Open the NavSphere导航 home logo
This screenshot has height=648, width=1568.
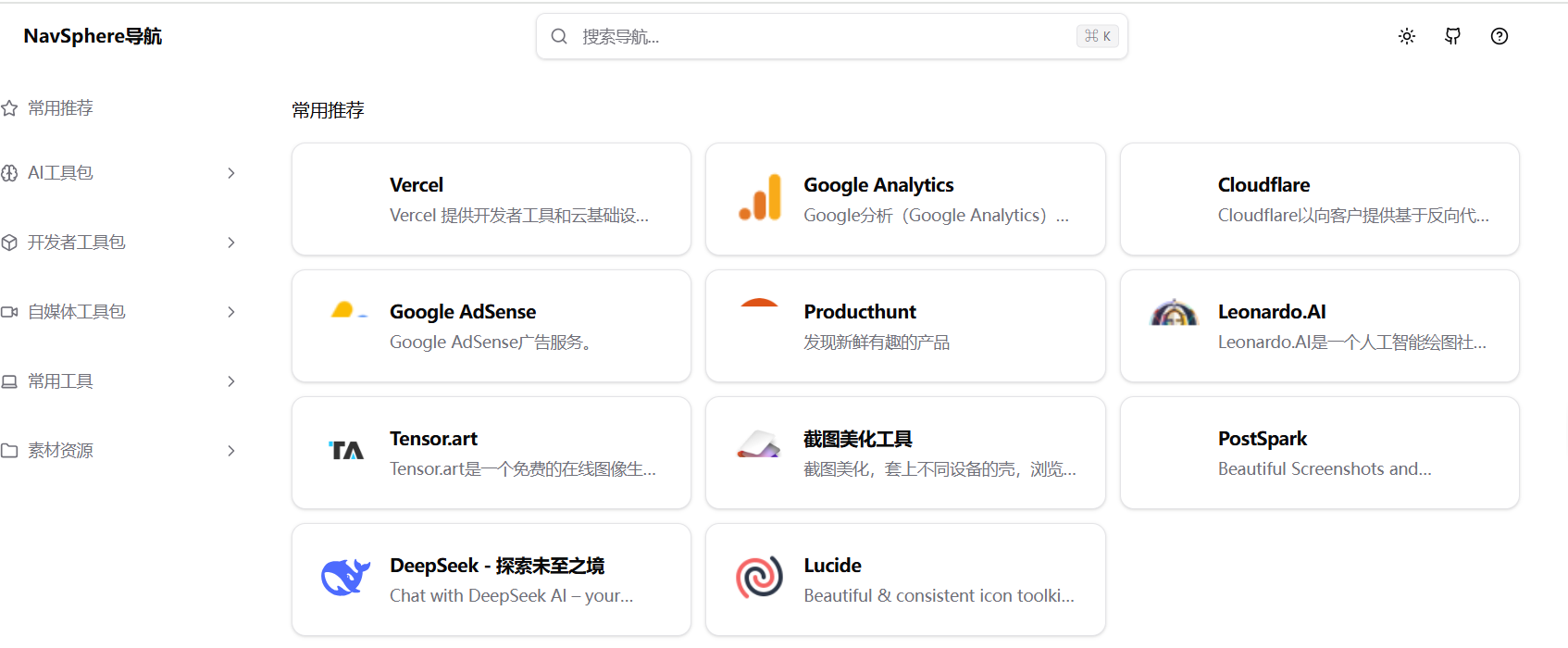pyautogui.click(x=93, y=36)
